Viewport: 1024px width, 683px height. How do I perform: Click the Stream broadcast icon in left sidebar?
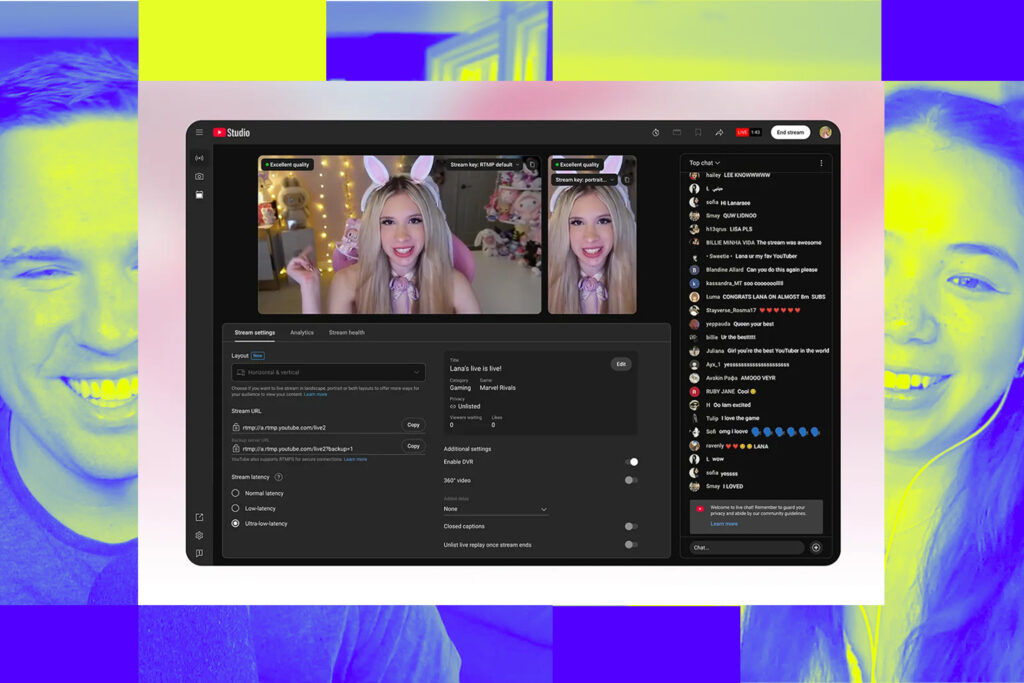click(199, 158)
